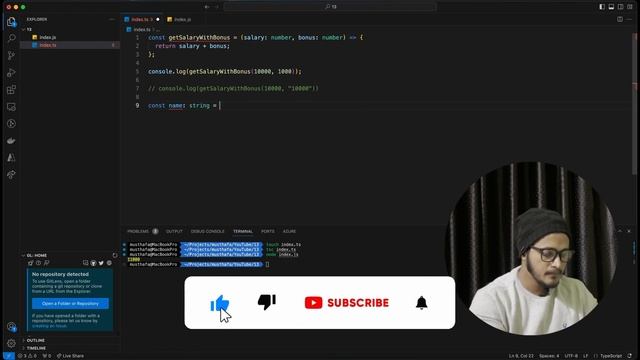Open the Explorer More Actions ellipsis

tap(112, 19)
